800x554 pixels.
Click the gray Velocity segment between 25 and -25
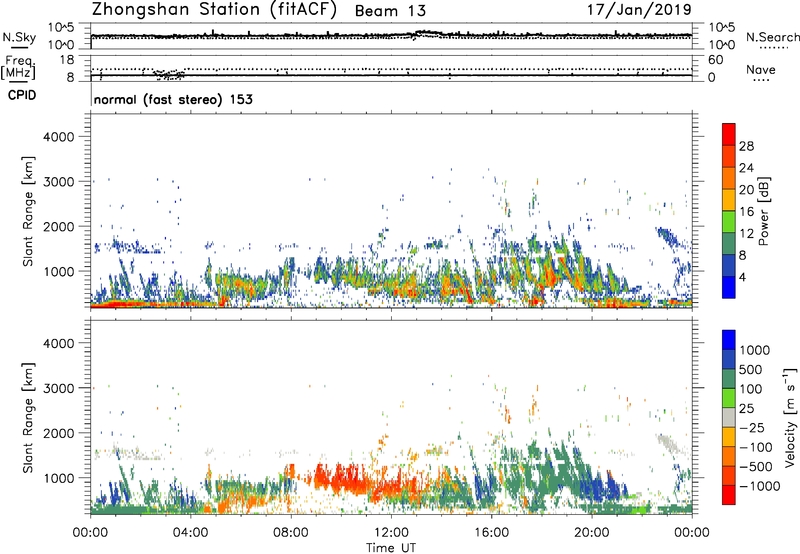click(729, 417)
